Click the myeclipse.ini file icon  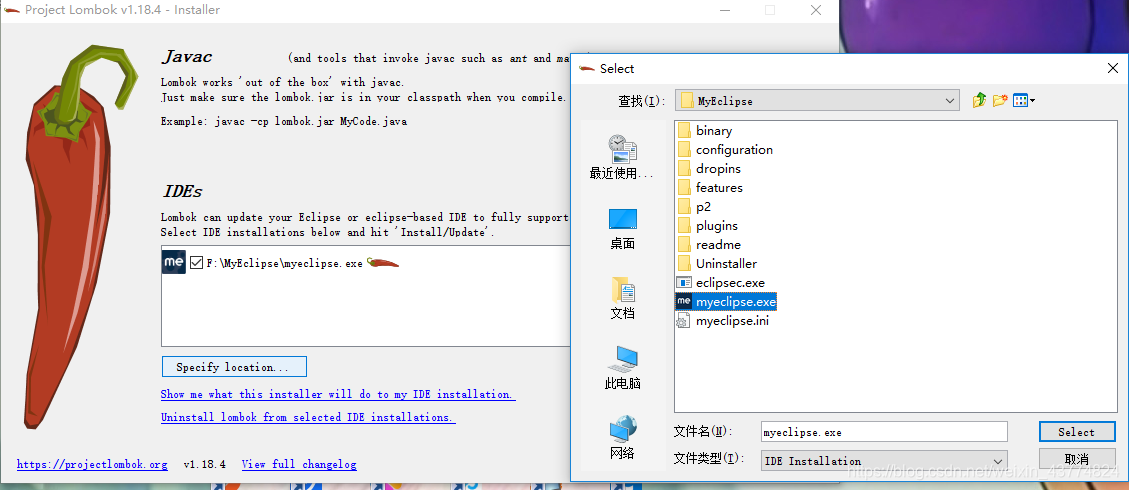[684, 321]
